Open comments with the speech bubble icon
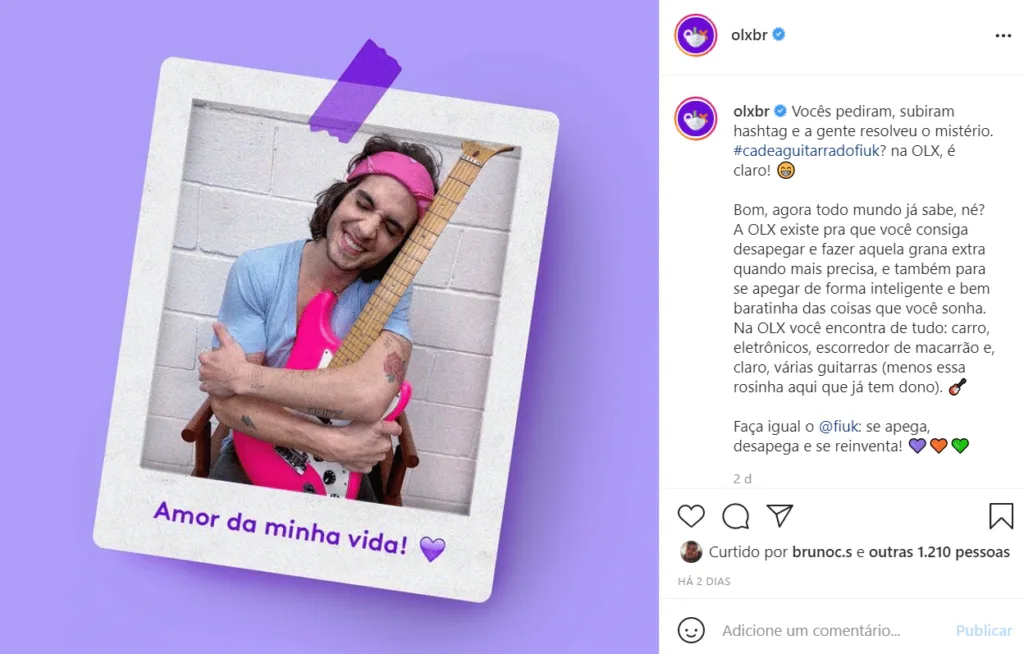This screenshot has height=654, width=1024. [735, 516]
